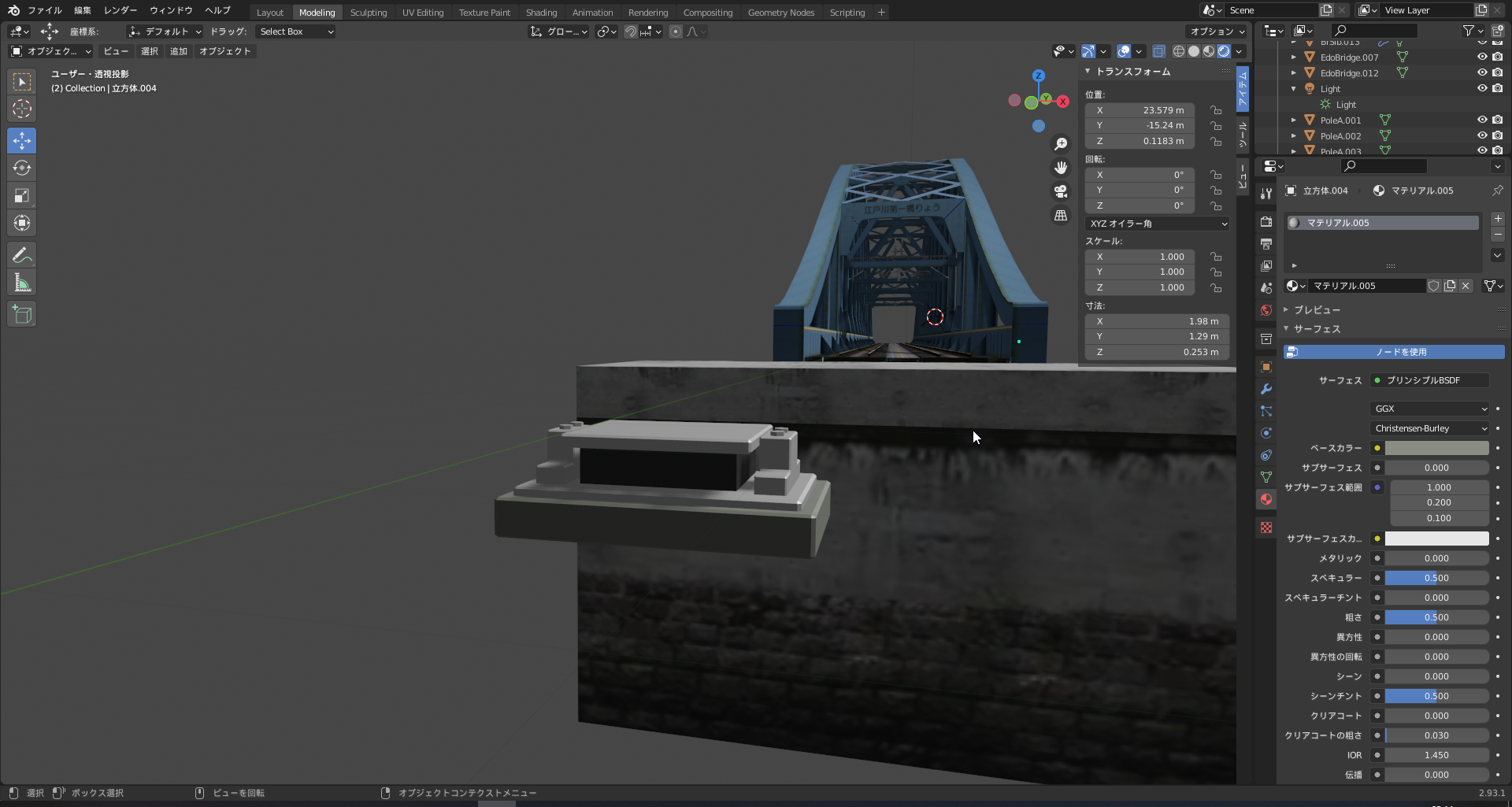
Task: Hide EdoBridge.007 with its eye icon
Action: 1481,57
